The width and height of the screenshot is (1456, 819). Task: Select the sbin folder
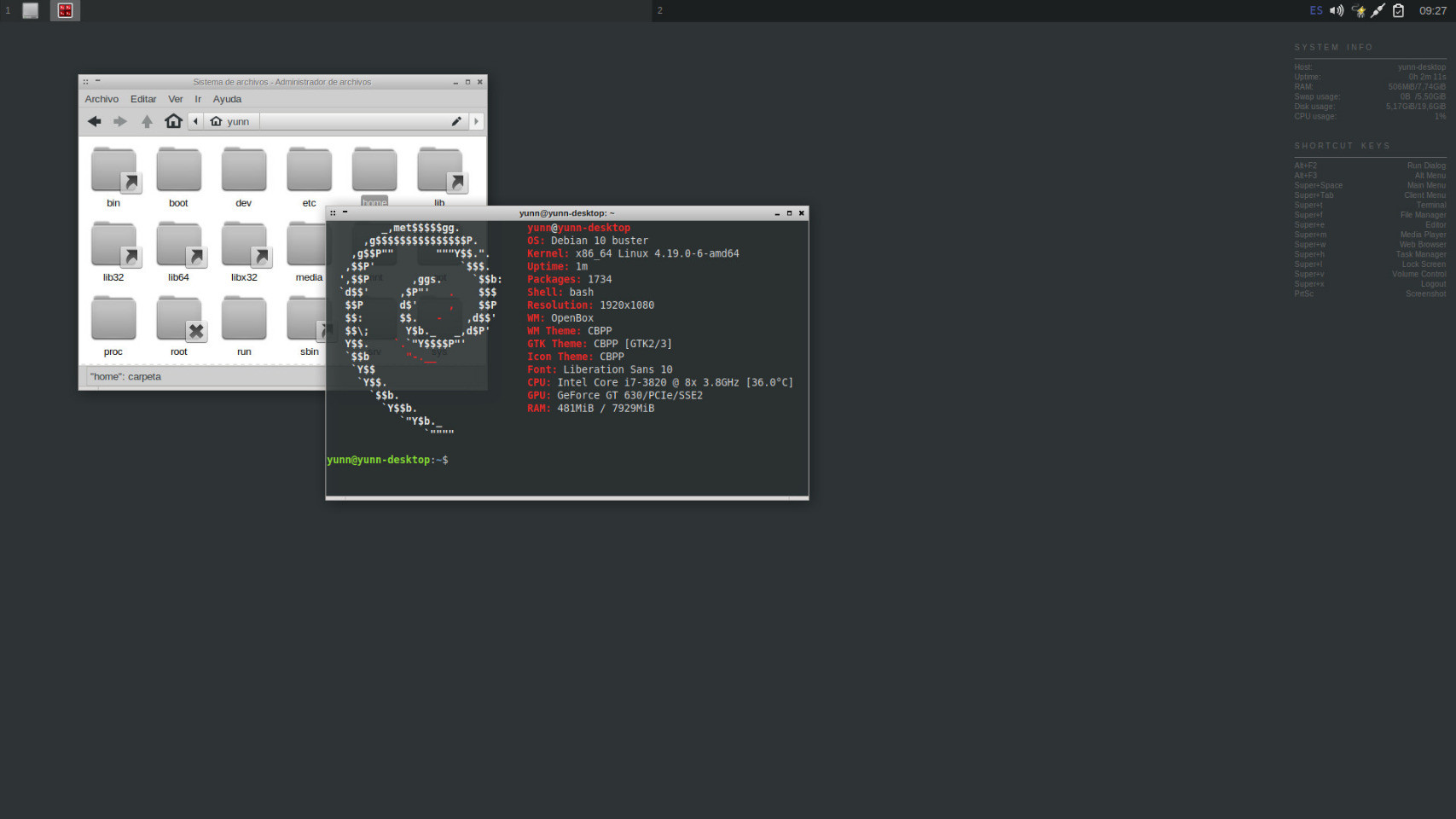tap(307, 326)
